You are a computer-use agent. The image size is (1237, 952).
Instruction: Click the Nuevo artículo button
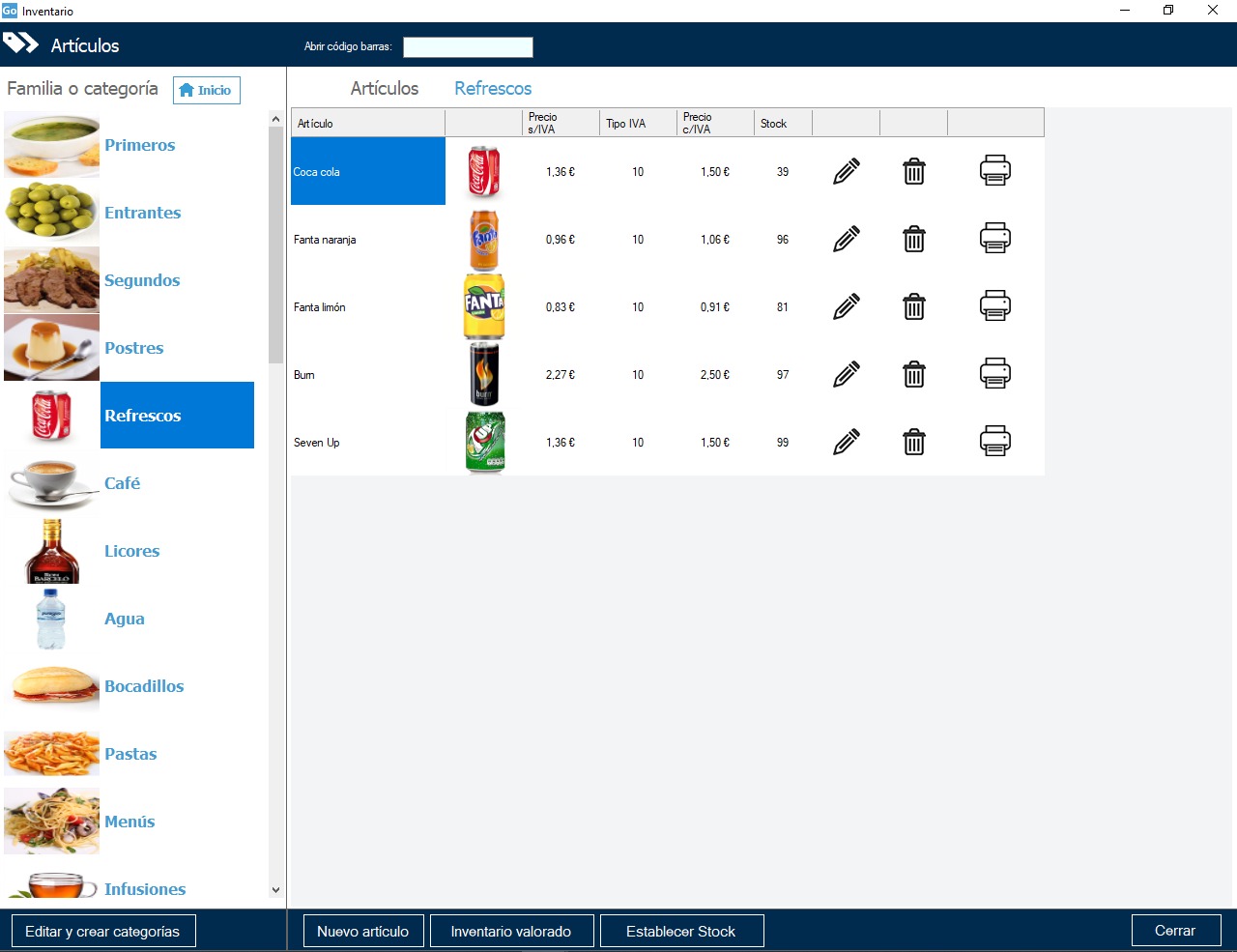pos(363,931)
